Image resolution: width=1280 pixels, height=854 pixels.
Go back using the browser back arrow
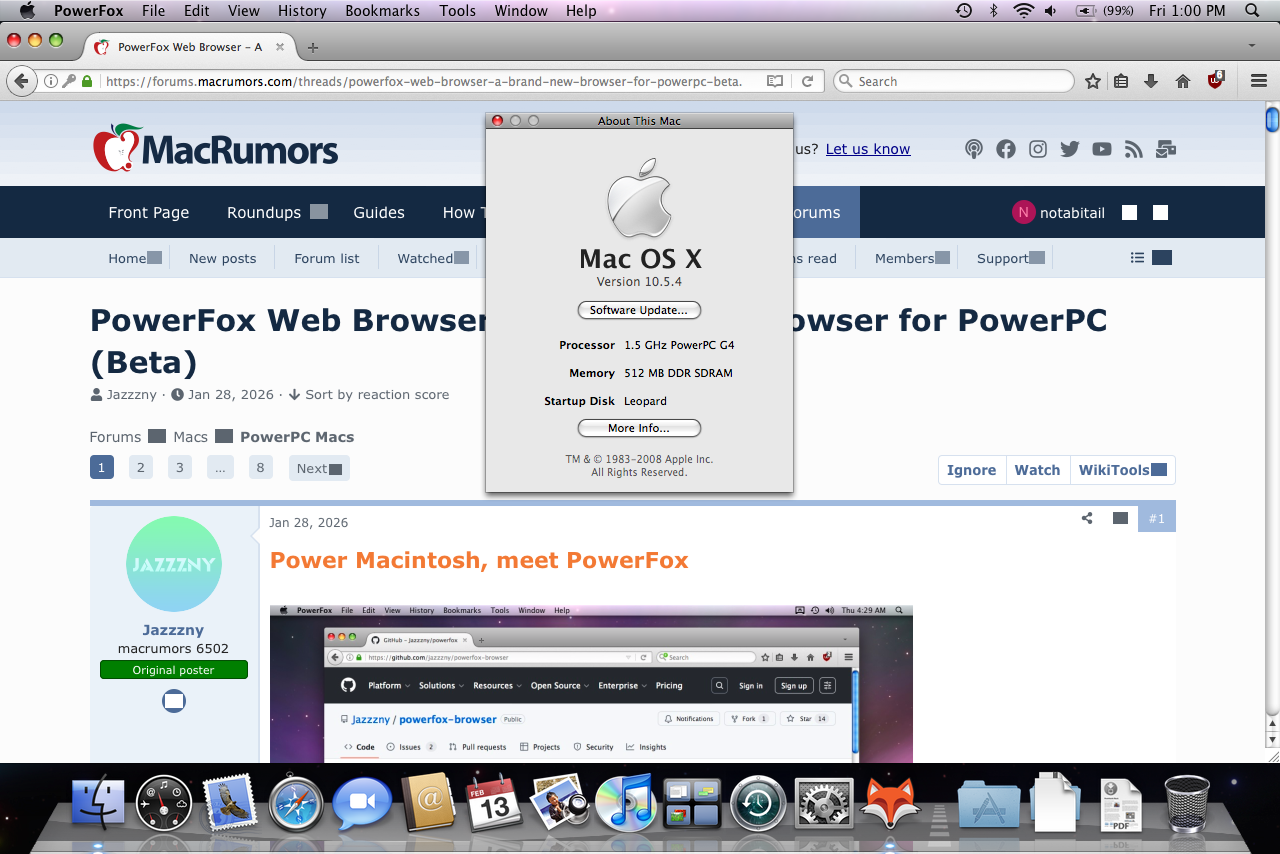[22, 81]
